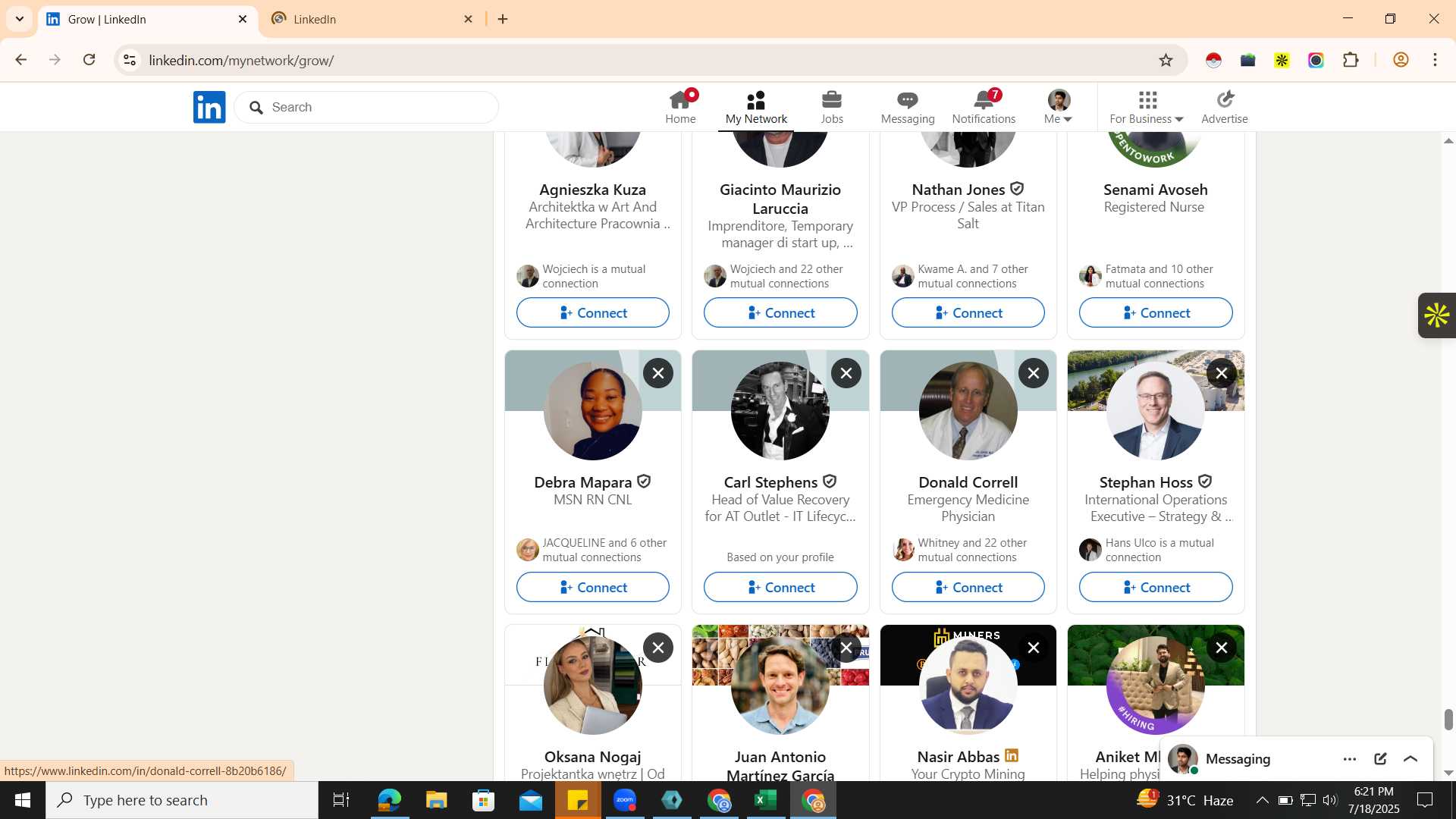Connect with Donald Correll
Screen dimensions: 1456x819
tap(968, 587)
